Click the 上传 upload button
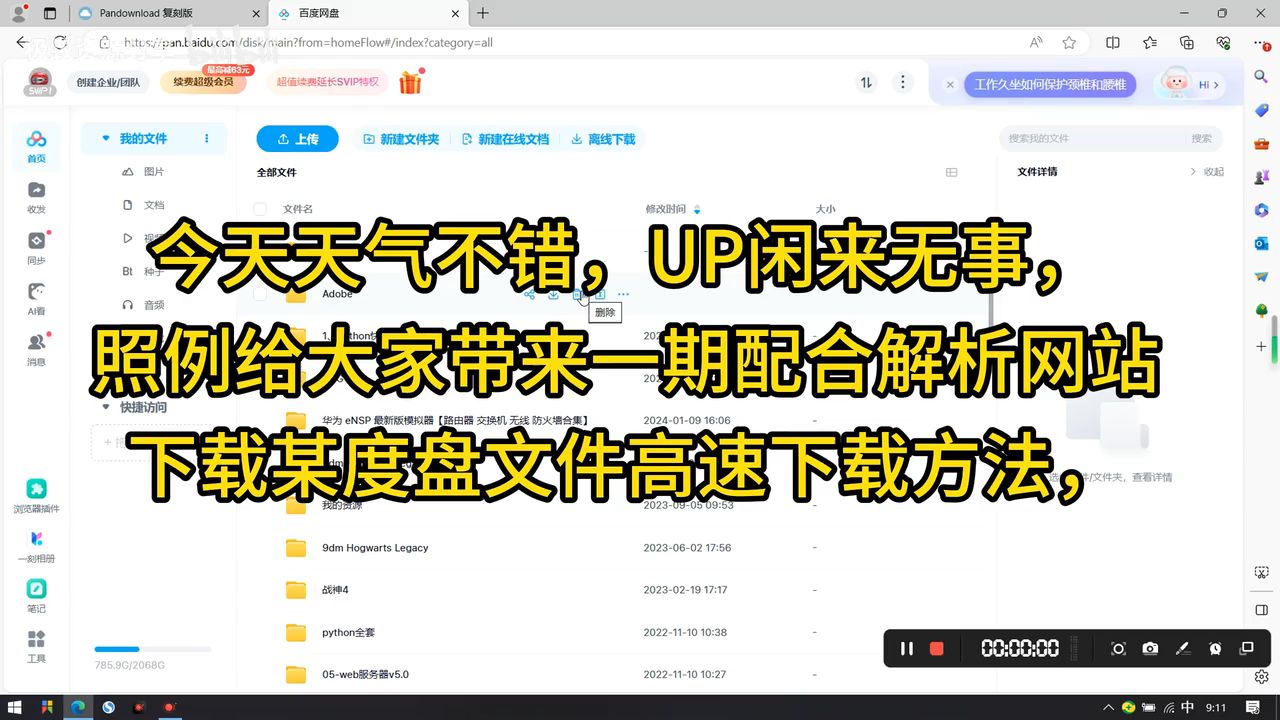The width and height of the screenshot is (1280, 720). click(297, 139)
